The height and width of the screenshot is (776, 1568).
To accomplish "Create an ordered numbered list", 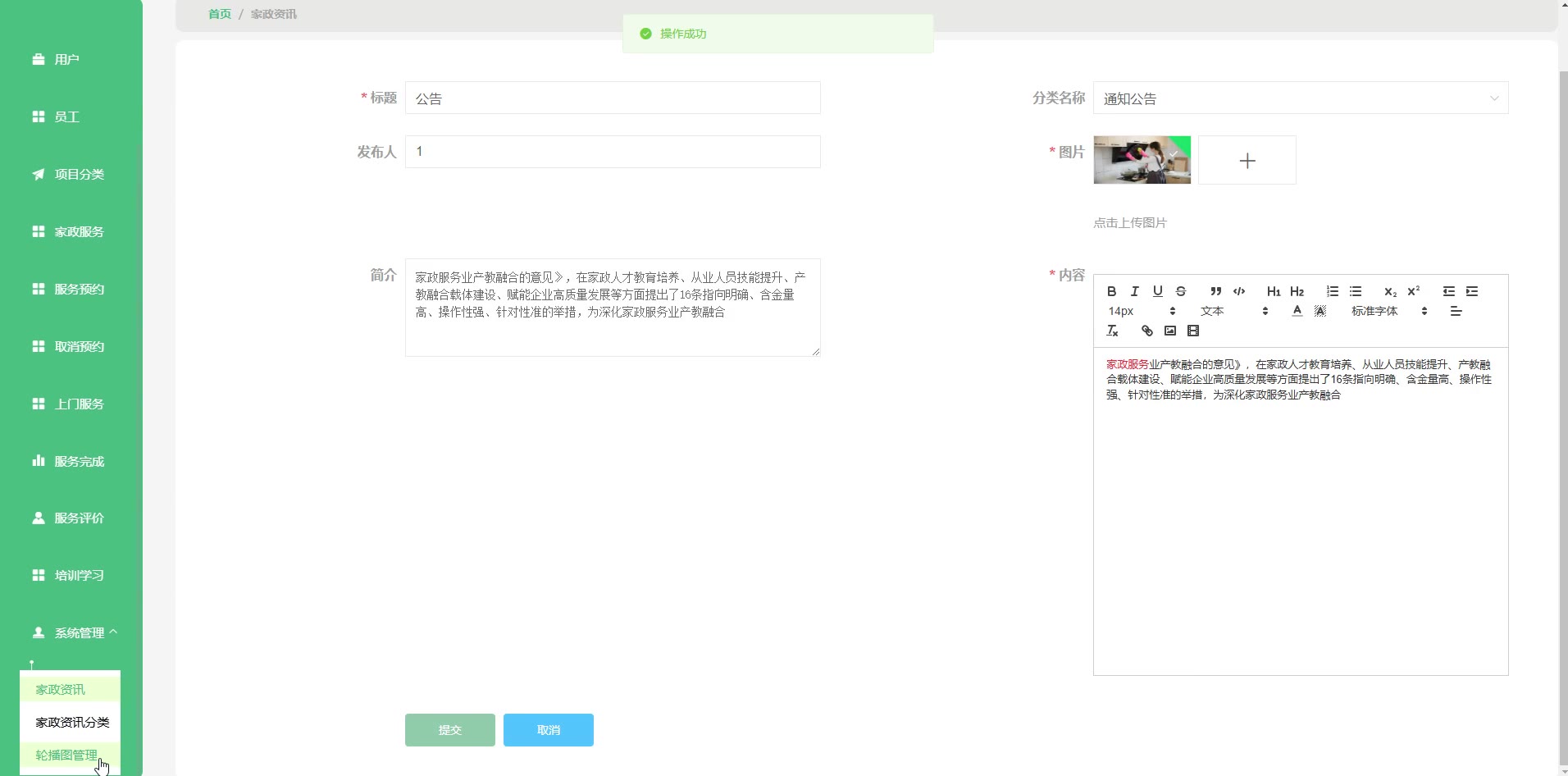I will [1332, 291].
